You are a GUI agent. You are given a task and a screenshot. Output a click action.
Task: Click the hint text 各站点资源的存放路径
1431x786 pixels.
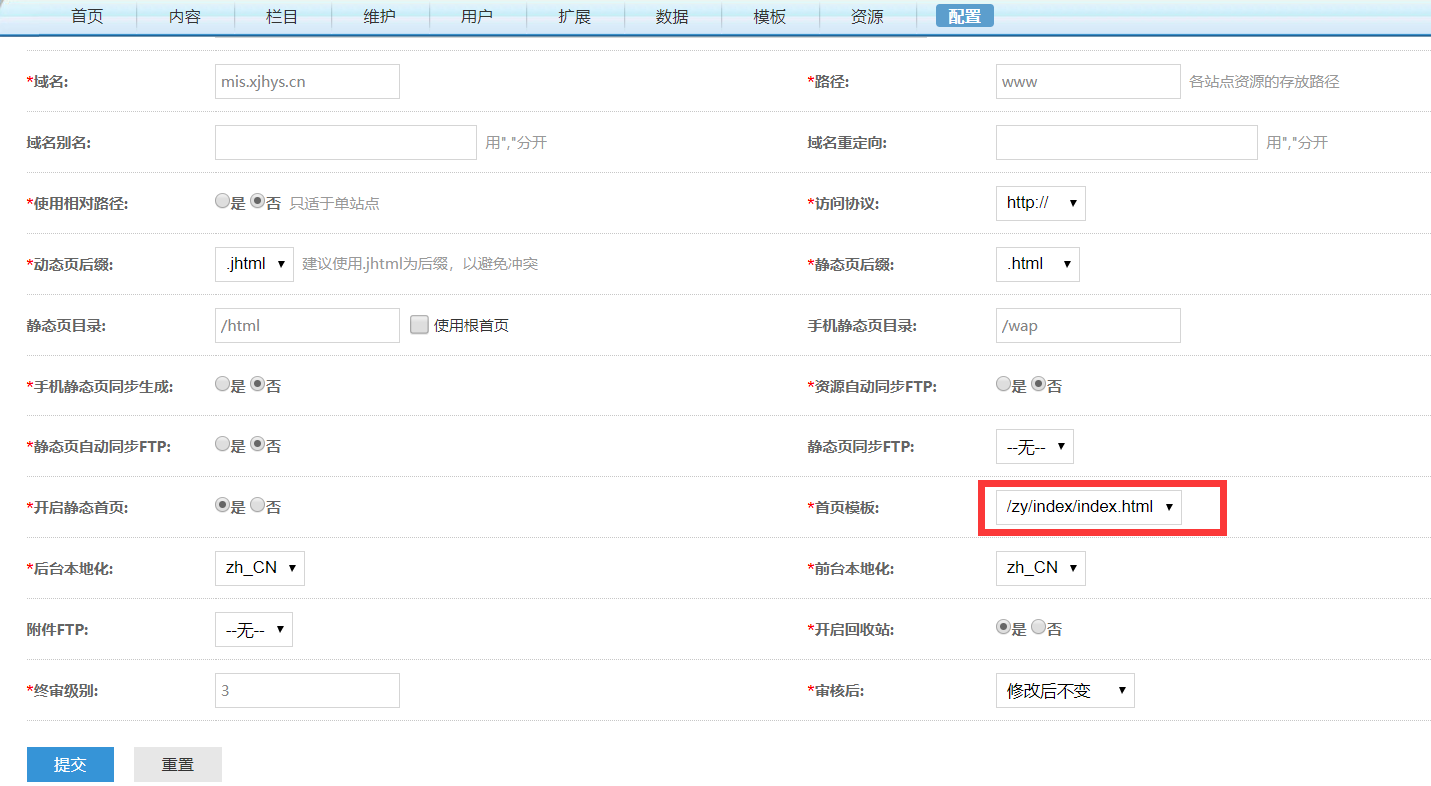[x=1264, y=82]
